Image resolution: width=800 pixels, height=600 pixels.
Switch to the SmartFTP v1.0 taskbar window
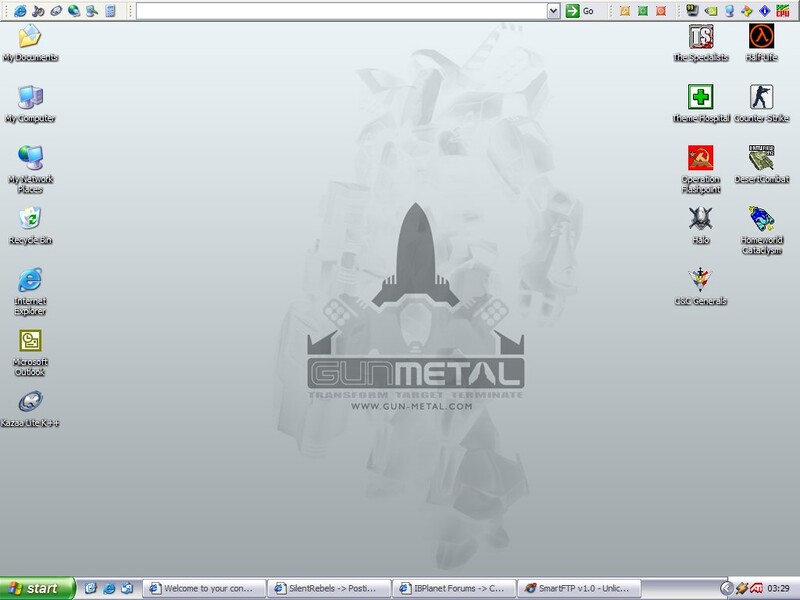click(x=579, y=588)
